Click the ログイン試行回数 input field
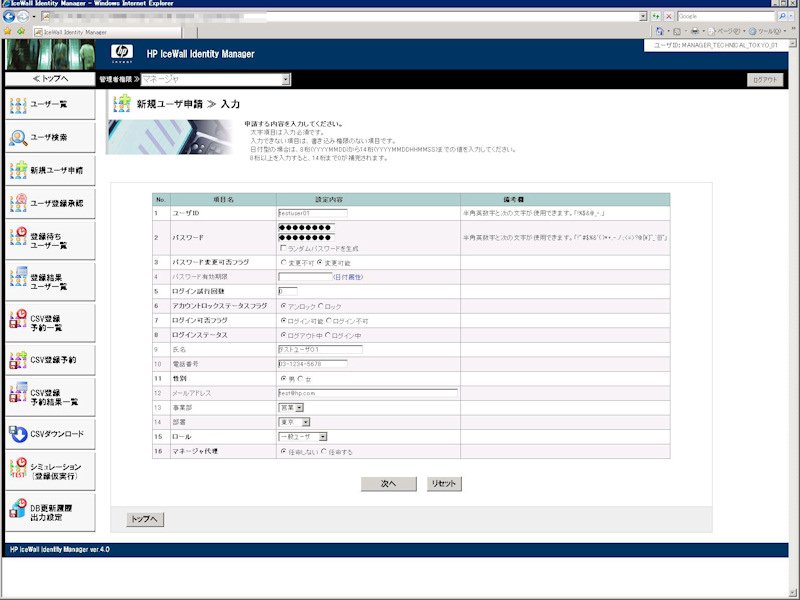This screenshot has height=600, width=800. tap(288, 291)
